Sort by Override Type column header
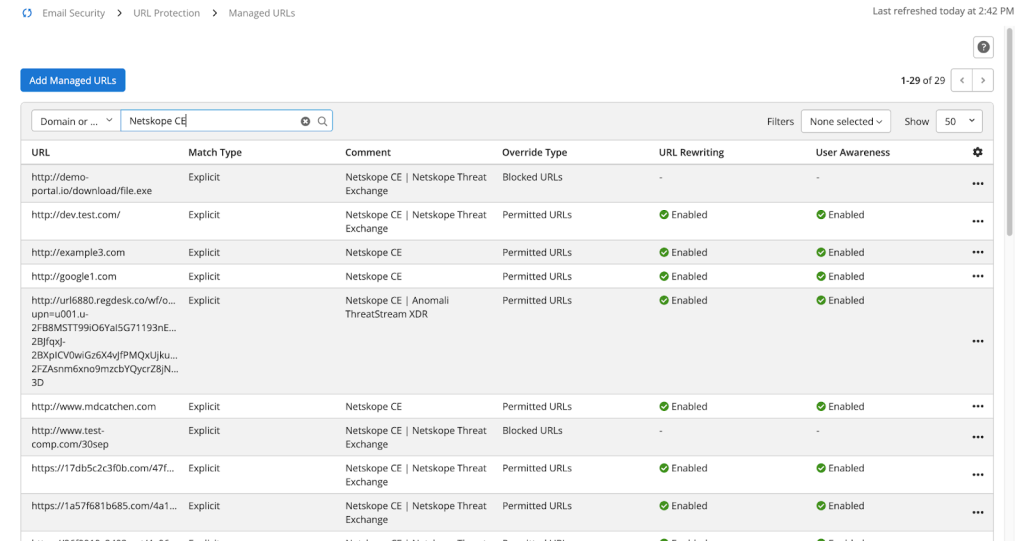 pyautogui.click(x=535, y=152)
